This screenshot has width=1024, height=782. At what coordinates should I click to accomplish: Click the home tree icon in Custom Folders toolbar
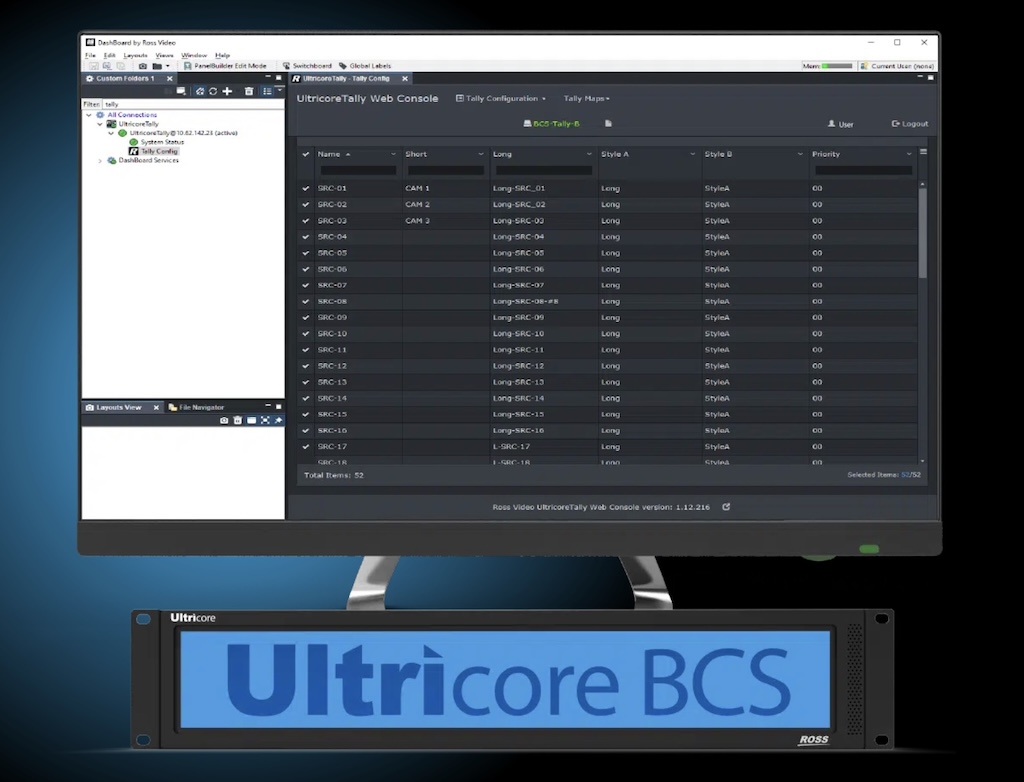(200, 91)
